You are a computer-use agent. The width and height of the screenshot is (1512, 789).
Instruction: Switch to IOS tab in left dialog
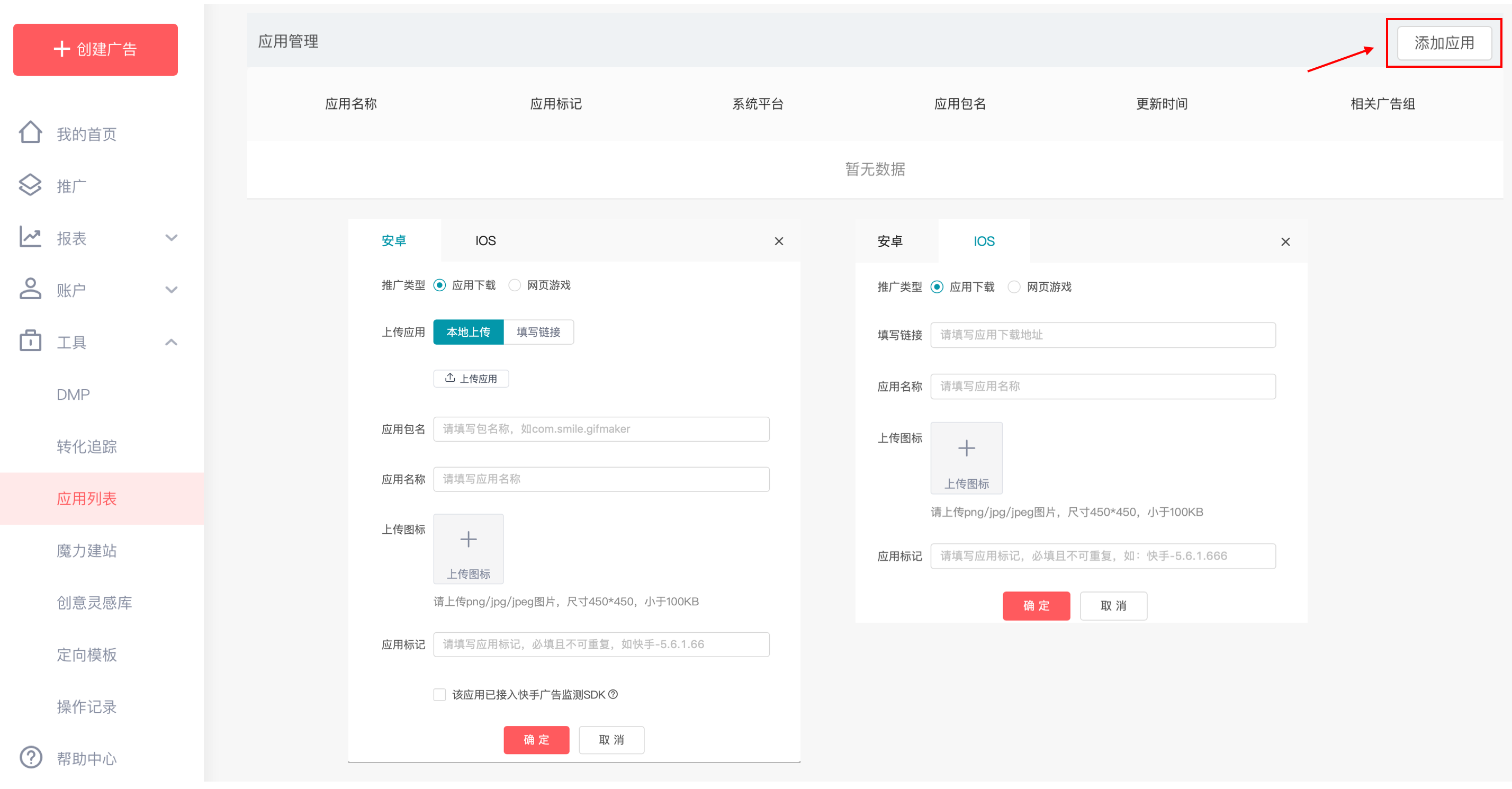pyautogui.click(x=485, y=241)
